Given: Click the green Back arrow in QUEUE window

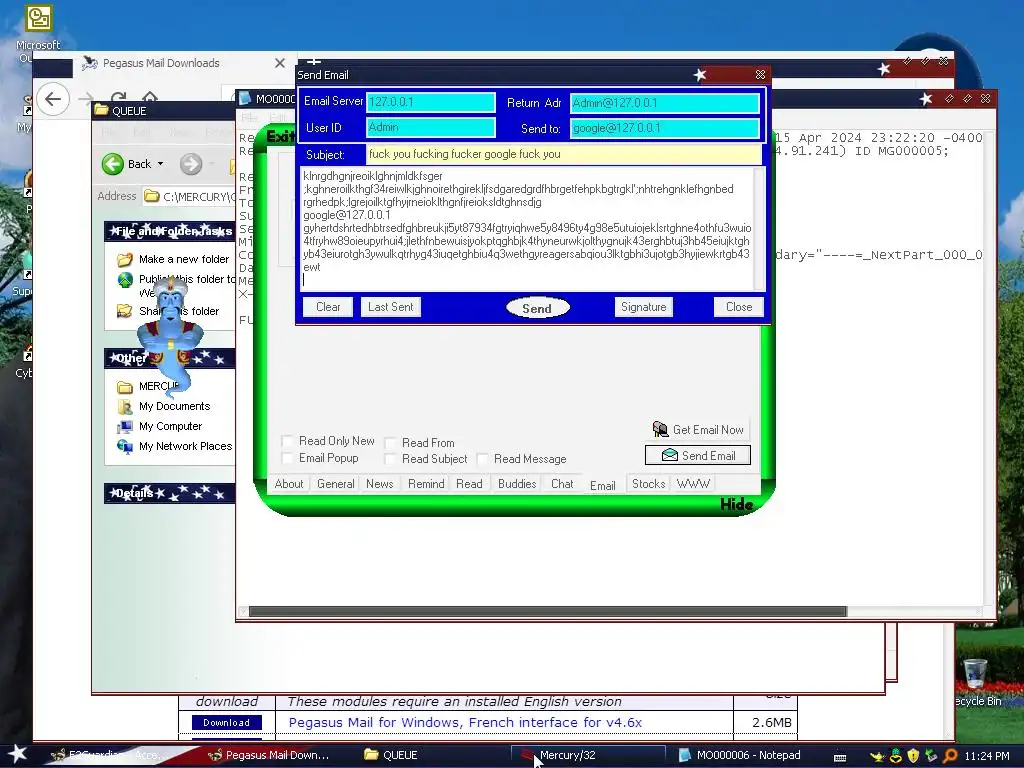Looking at the screenshot, I should 113,164.
